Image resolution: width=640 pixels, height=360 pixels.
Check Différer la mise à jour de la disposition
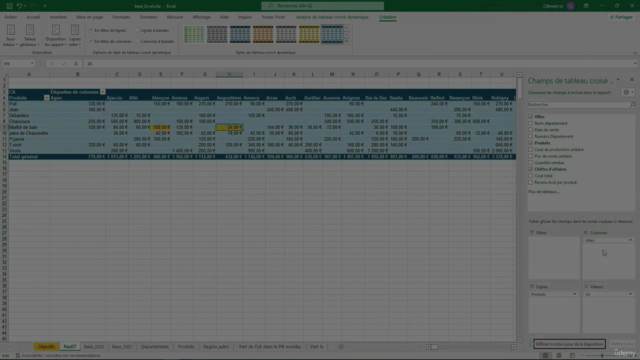tap(531, 344)
